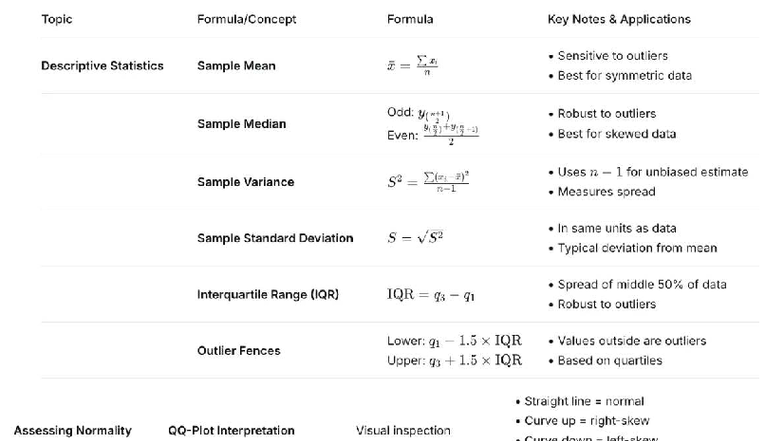The image size is (784, 441).
Task: Click the 'Best for skewed data' note
Action: click(x=616, y=134)
